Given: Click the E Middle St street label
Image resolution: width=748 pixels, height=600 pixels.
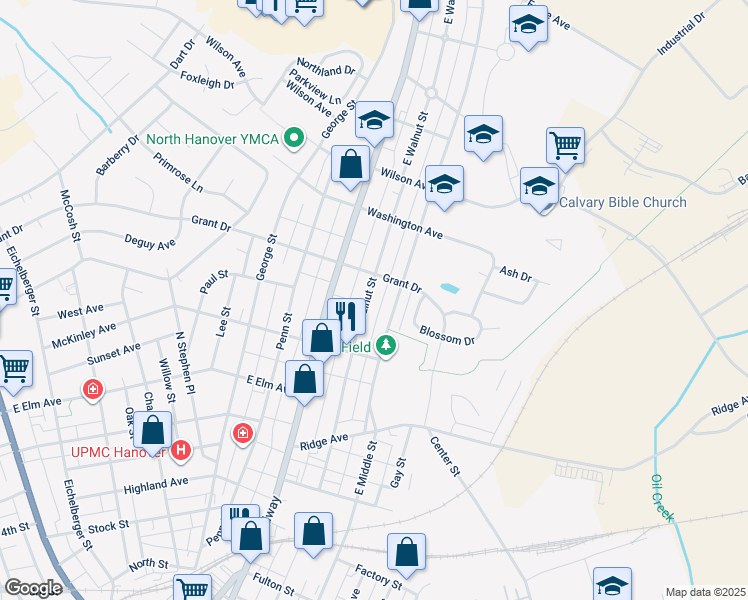Looking at the screenshot, I should click(x=366, y=468).
